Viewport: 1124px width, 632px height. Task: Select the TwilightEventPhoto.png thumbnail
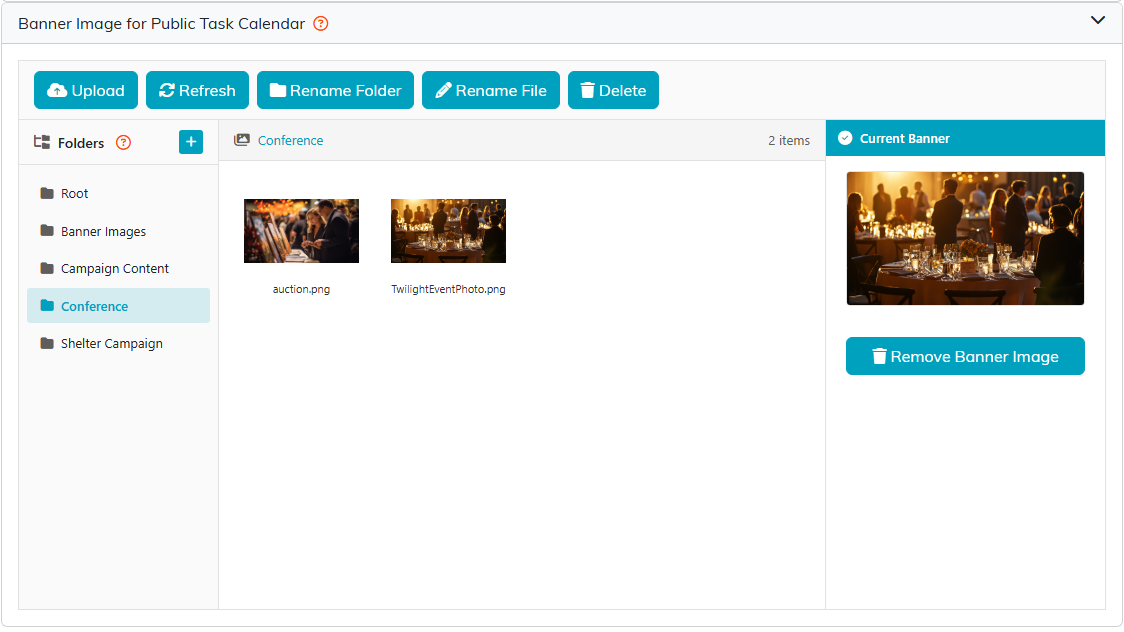click(x=448, y=231)
